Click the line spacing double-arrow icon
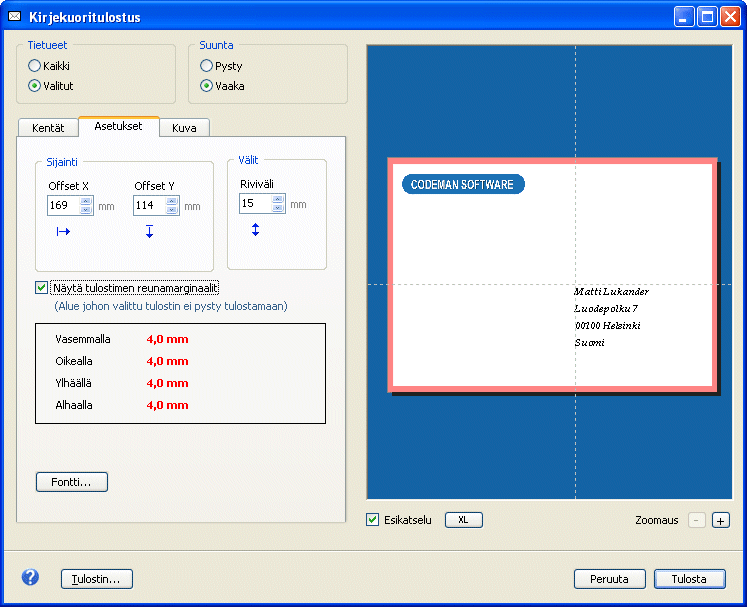Image resolution: width=747 pixels, height=607 pixels. (x=255, y=230)
